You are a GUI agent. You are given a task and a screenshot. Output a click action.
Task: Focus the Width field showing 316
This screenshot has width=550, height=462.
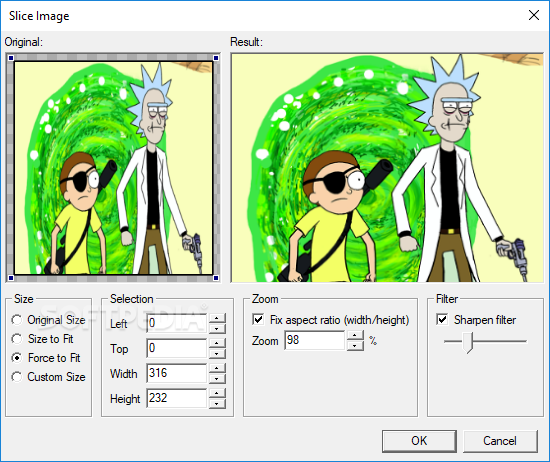[x=176, y=373]
